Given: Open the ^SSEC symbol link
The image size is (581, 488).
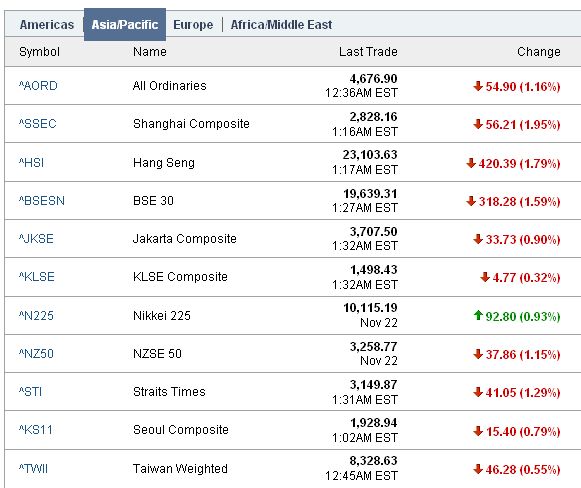Looking at the screenshot, I should coord(37,123).
